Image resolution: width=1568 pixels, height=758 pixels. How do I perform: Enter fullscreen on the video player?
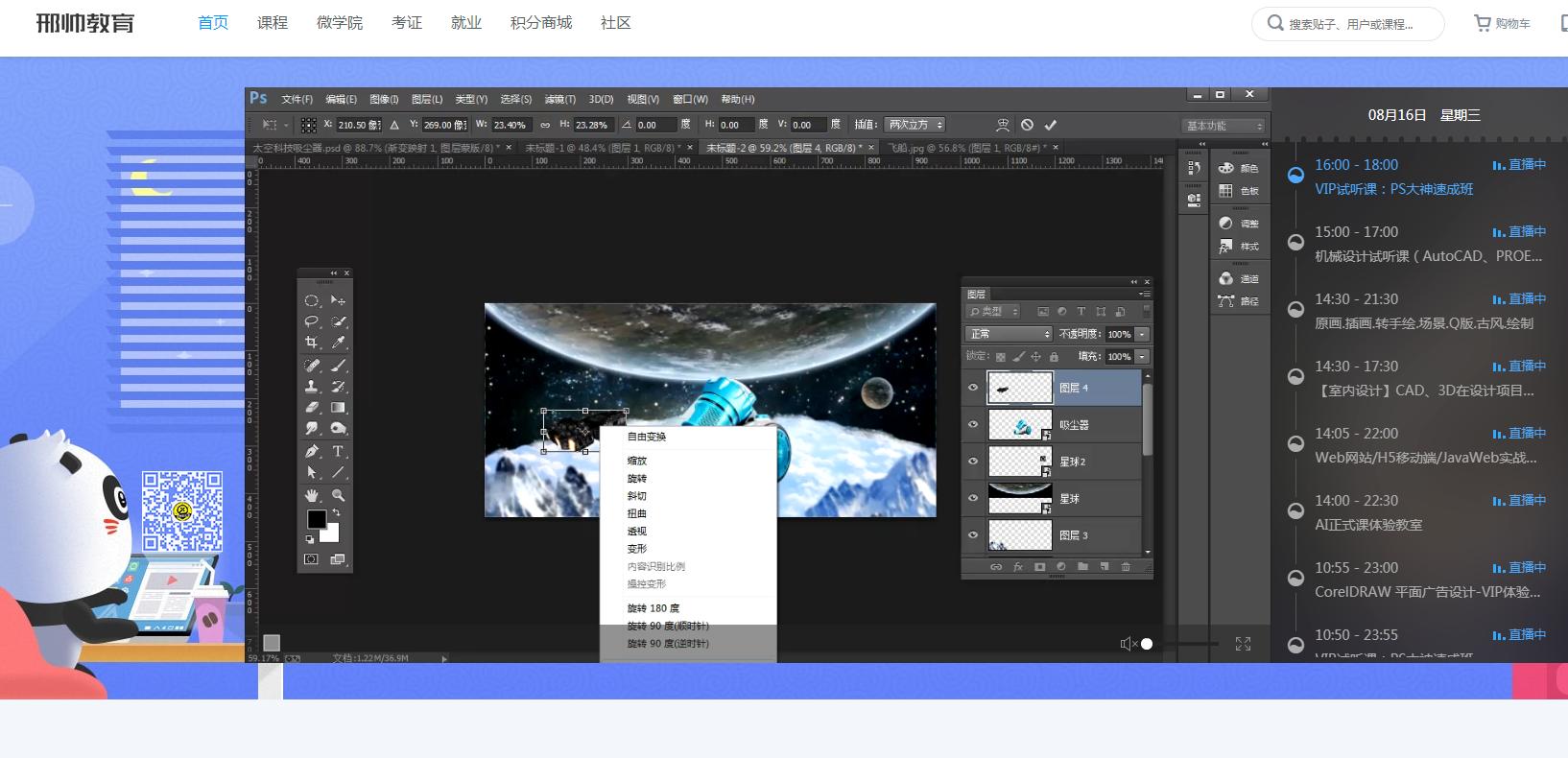(1243, 644)
